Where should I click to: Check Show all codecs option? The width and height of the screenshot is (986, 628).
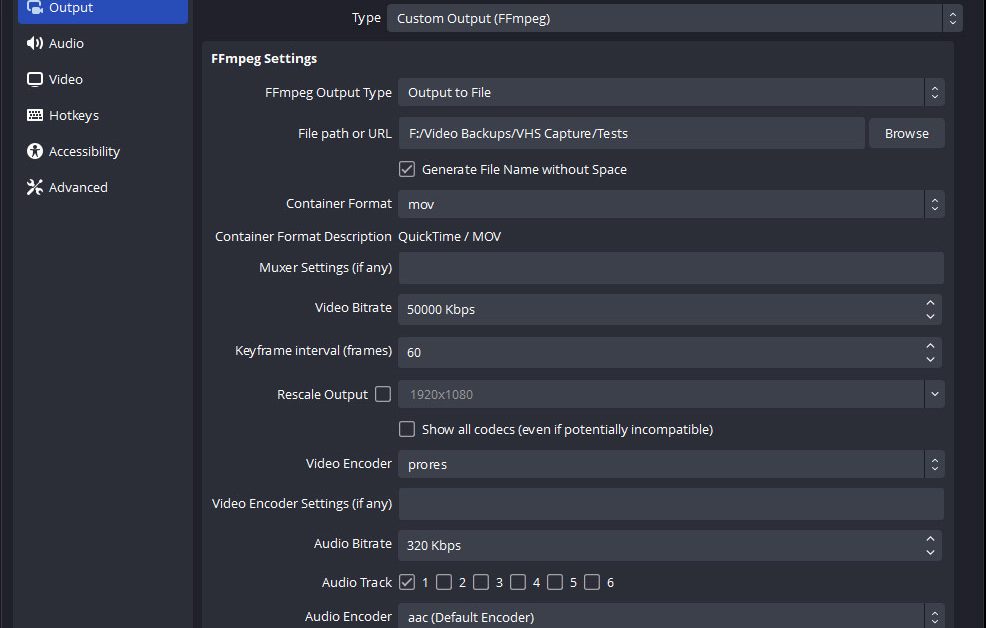(x=407, y=430)
